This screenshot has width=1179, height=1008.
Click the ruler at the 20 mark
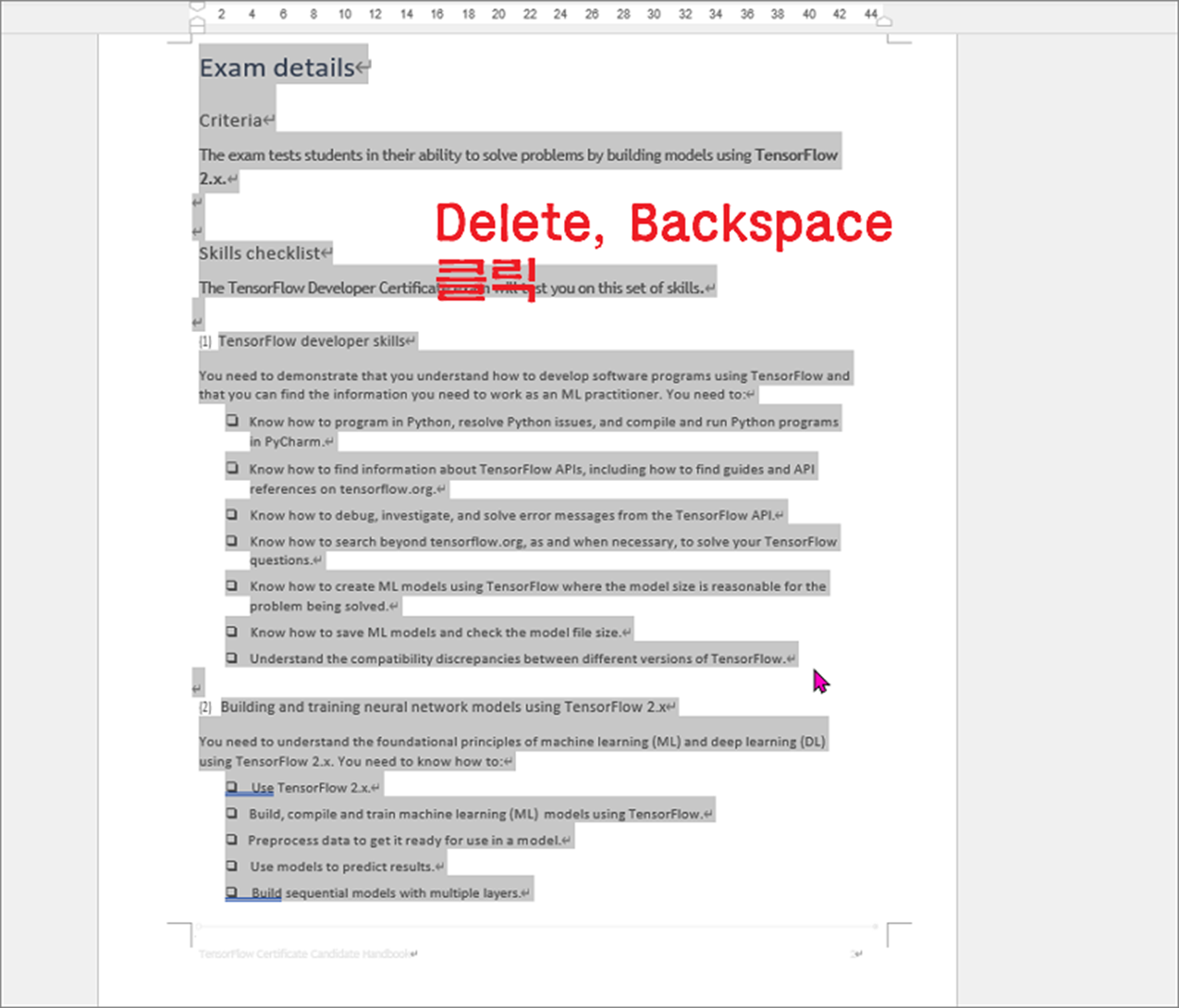pos(499,14)
